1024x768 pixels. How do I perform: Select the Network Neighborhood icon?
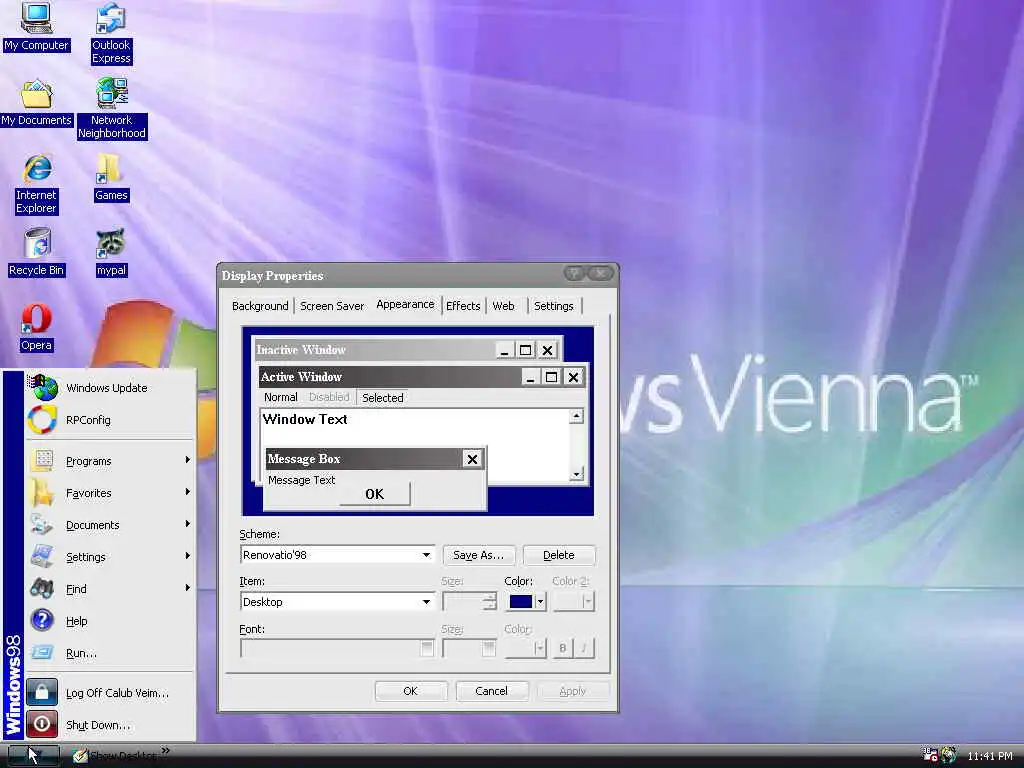point(112,108)
